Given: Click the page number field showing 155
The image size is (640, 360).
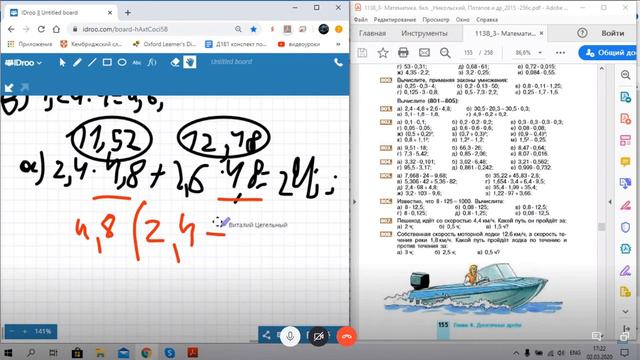Looking at the screenshot, I should pyautogui.click(x=468, y=53).
